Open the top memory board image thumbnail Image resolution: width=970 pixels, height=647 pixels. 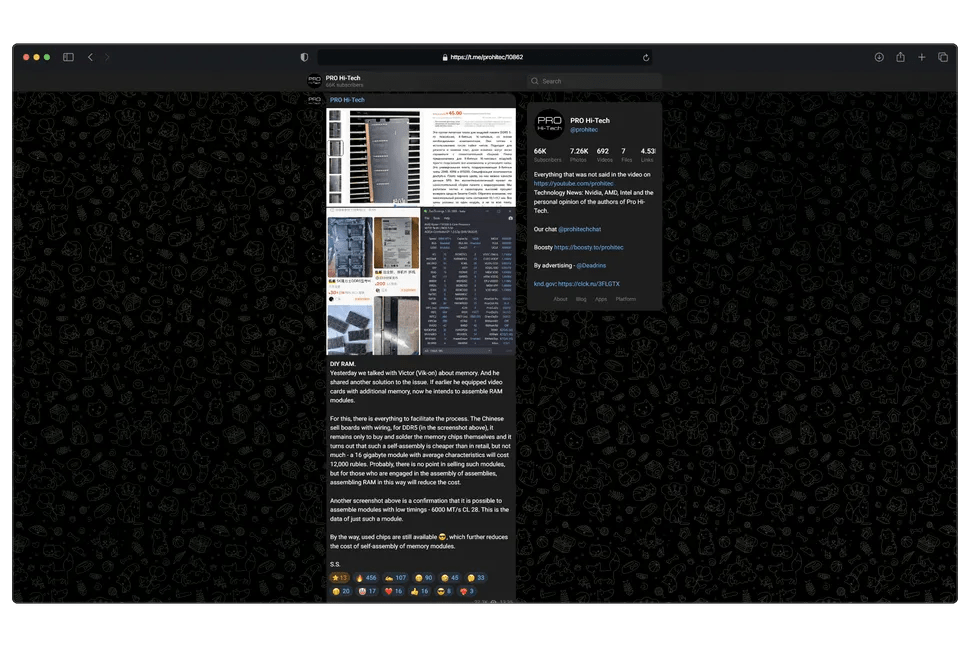coord(376,157)
